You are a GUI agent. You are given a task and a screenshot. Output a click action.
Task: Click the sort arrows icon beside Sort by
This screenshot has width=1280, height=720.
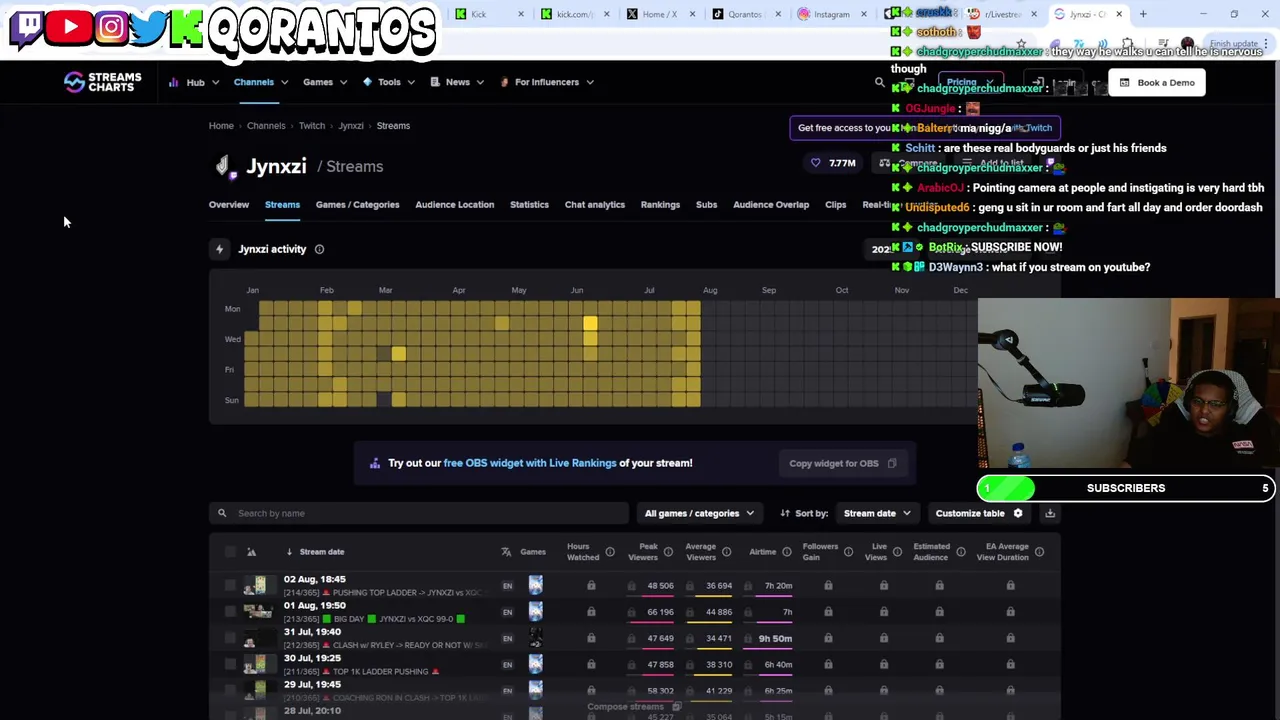(x=784, y=513)
